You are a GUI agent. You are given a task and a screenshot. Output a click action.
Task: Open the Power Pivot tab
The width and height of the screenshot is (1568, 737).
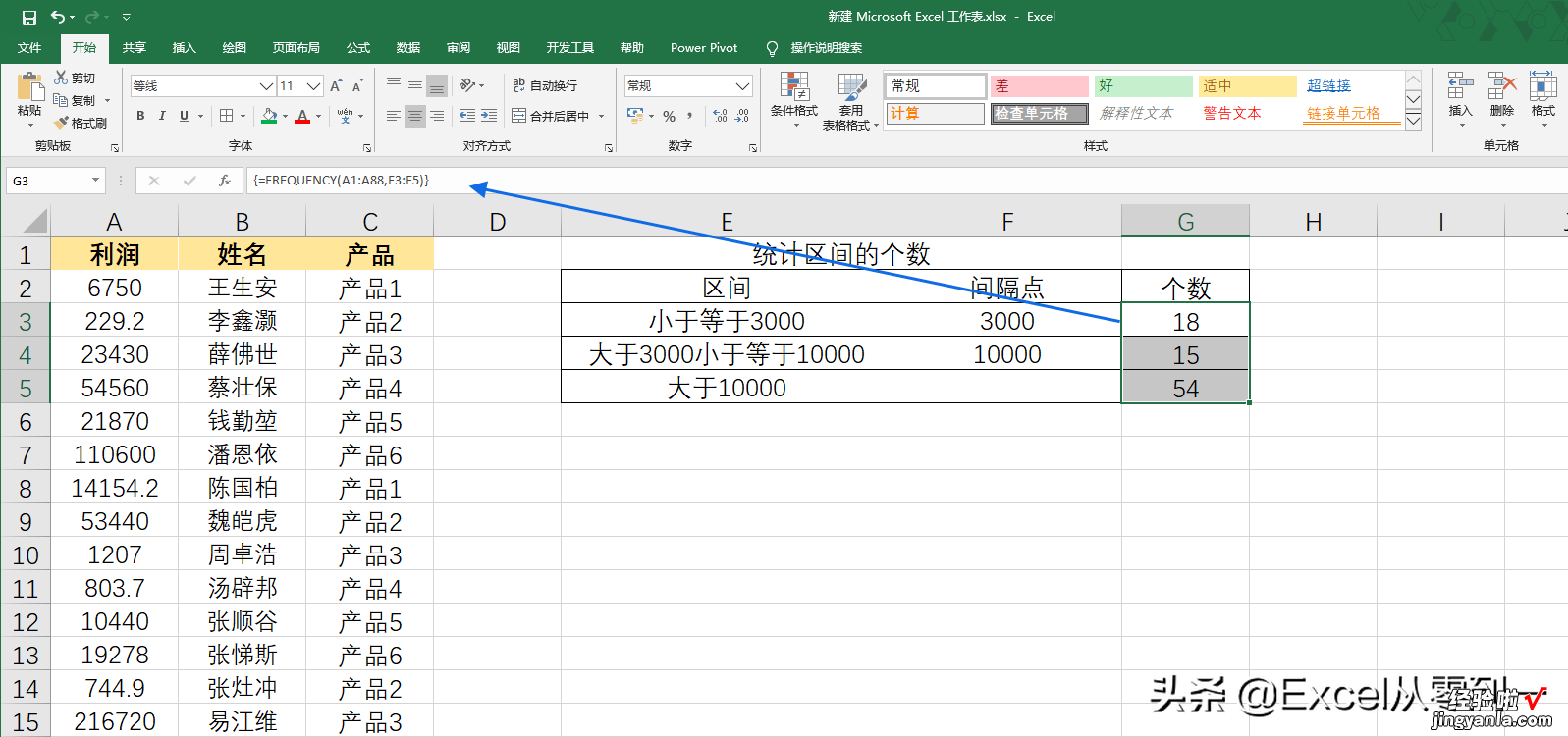pyautogui.click(x=704, y=48)
